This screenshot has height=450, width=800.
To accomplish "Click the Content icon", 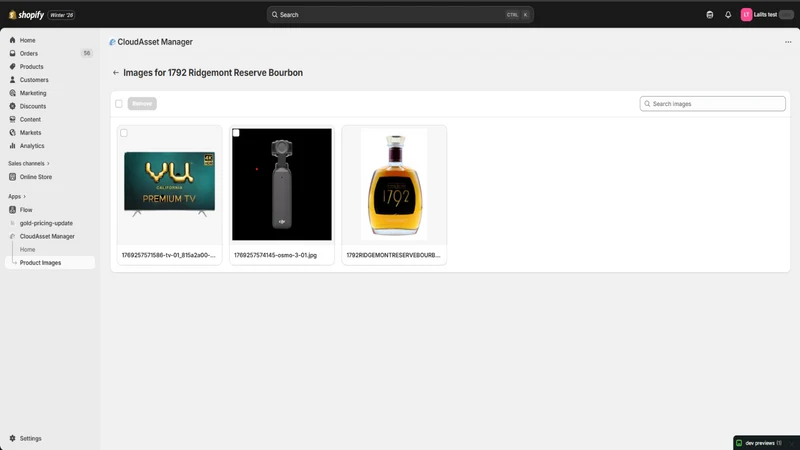I will (12, 119).
